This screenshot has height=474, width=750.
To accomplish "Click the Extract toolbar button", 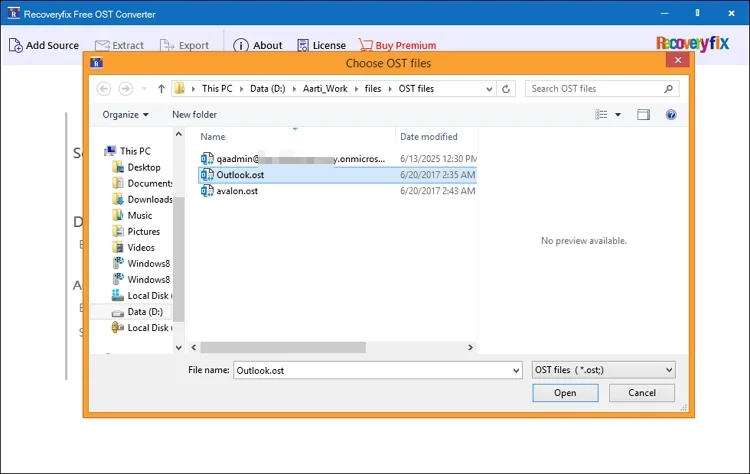I will pos(119,45).
